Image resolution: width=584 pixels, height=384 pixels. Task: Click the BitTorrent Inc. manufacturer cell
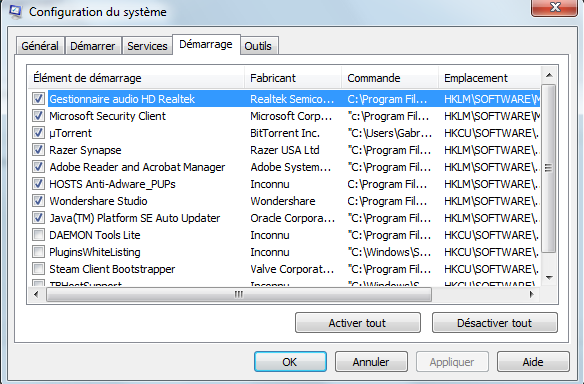pyautogui.click(x=285, y=133)
